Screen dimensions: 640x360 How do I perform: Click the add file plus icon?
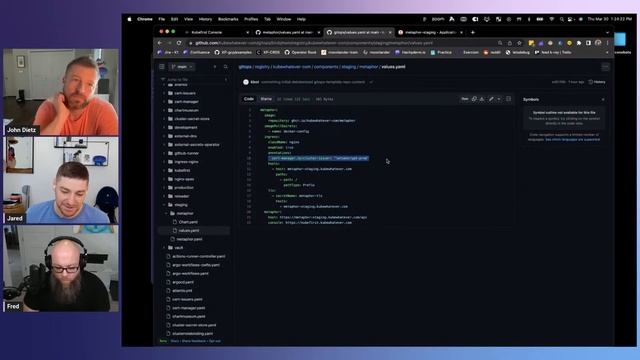215,67
